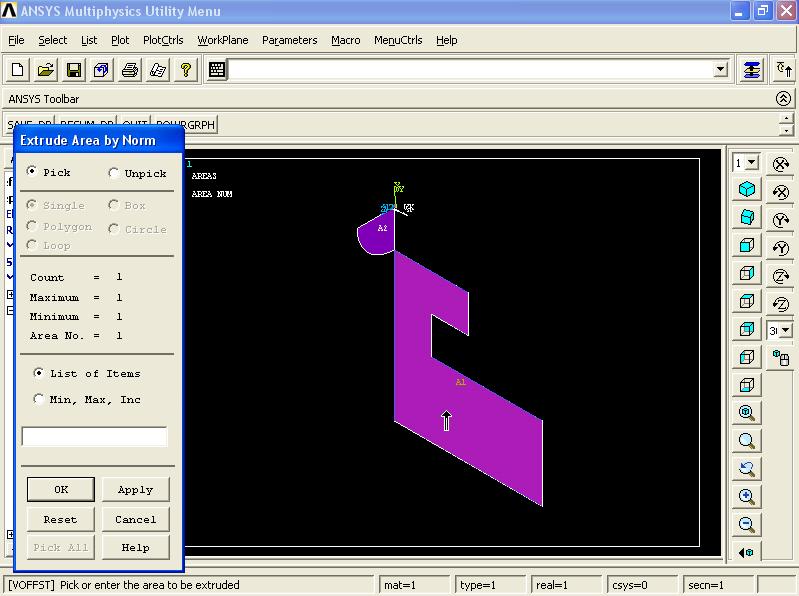Open ANSYS help question mark icon

point(185,70)
